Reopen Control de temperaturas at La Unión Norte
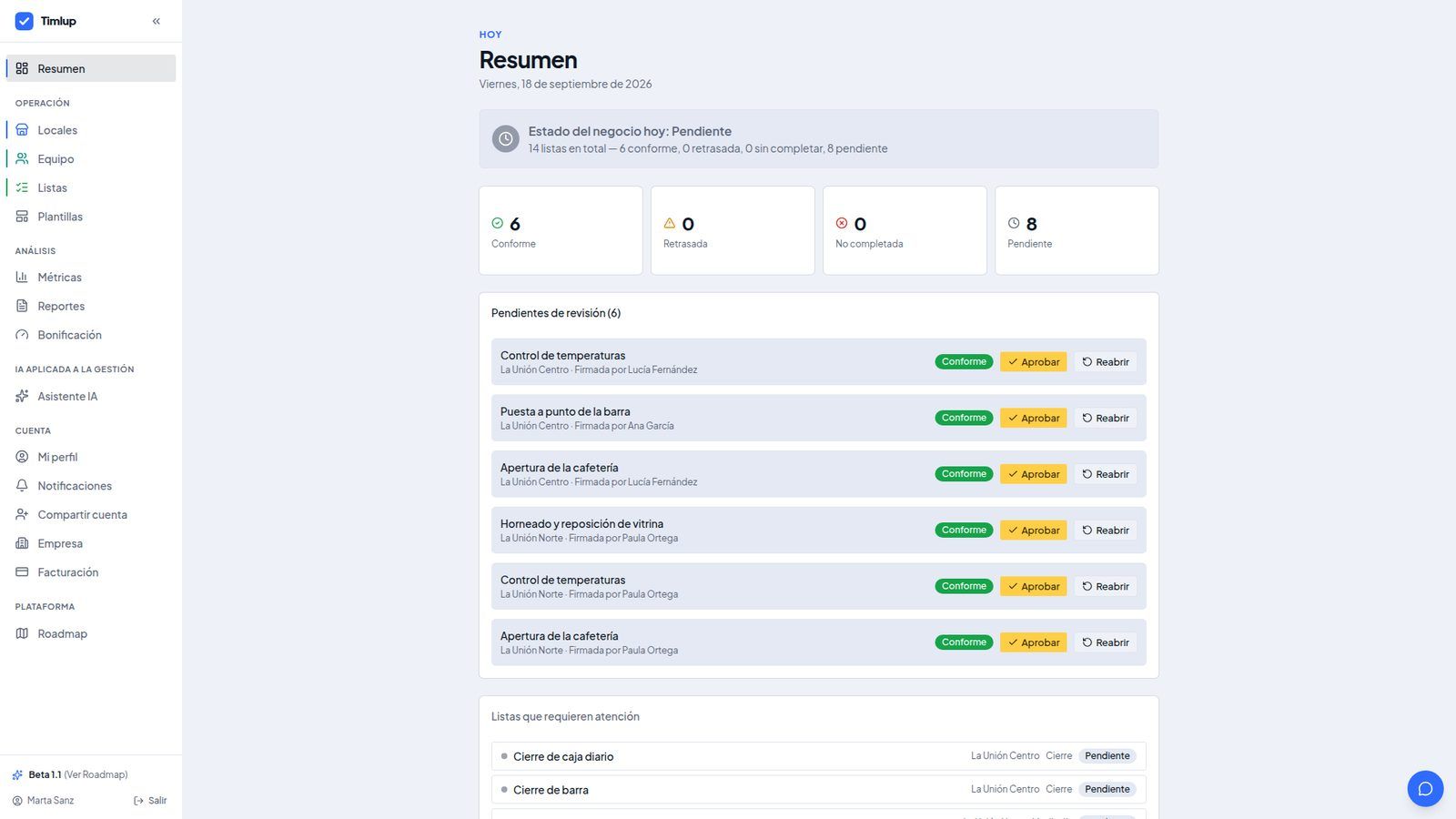 (1106, 586)
